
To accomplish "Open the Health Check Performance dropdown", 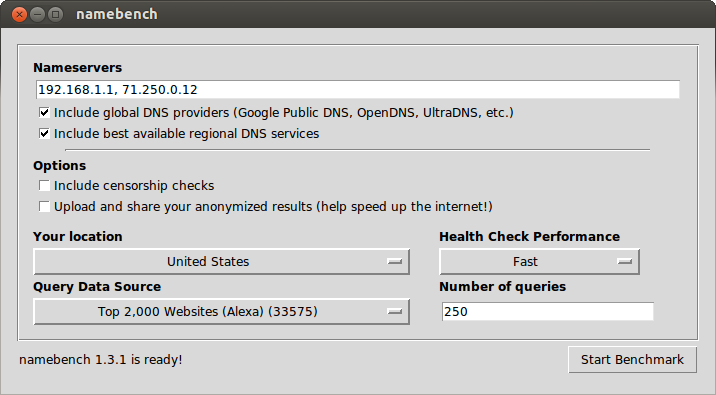I will pyautogui.click(x=539, y=262).
